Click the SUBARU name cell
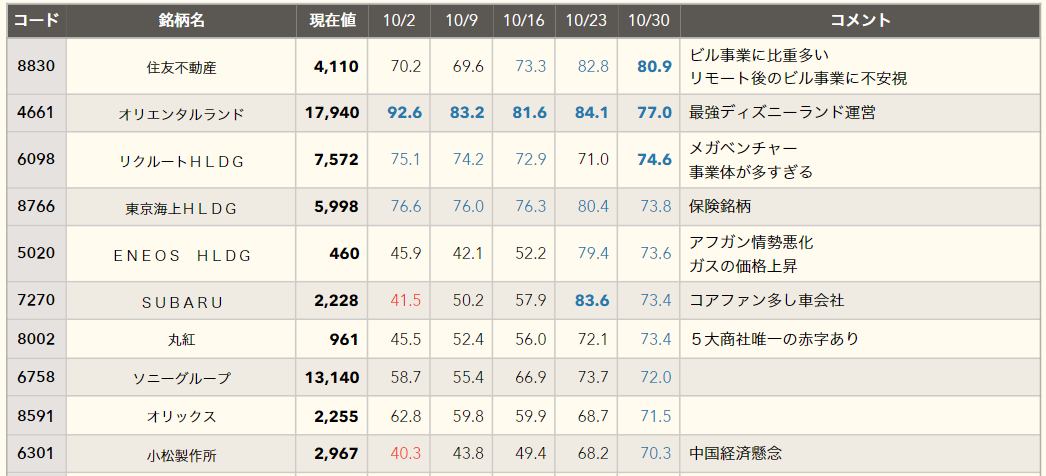 pyautogui.click(x=181, y=302)
